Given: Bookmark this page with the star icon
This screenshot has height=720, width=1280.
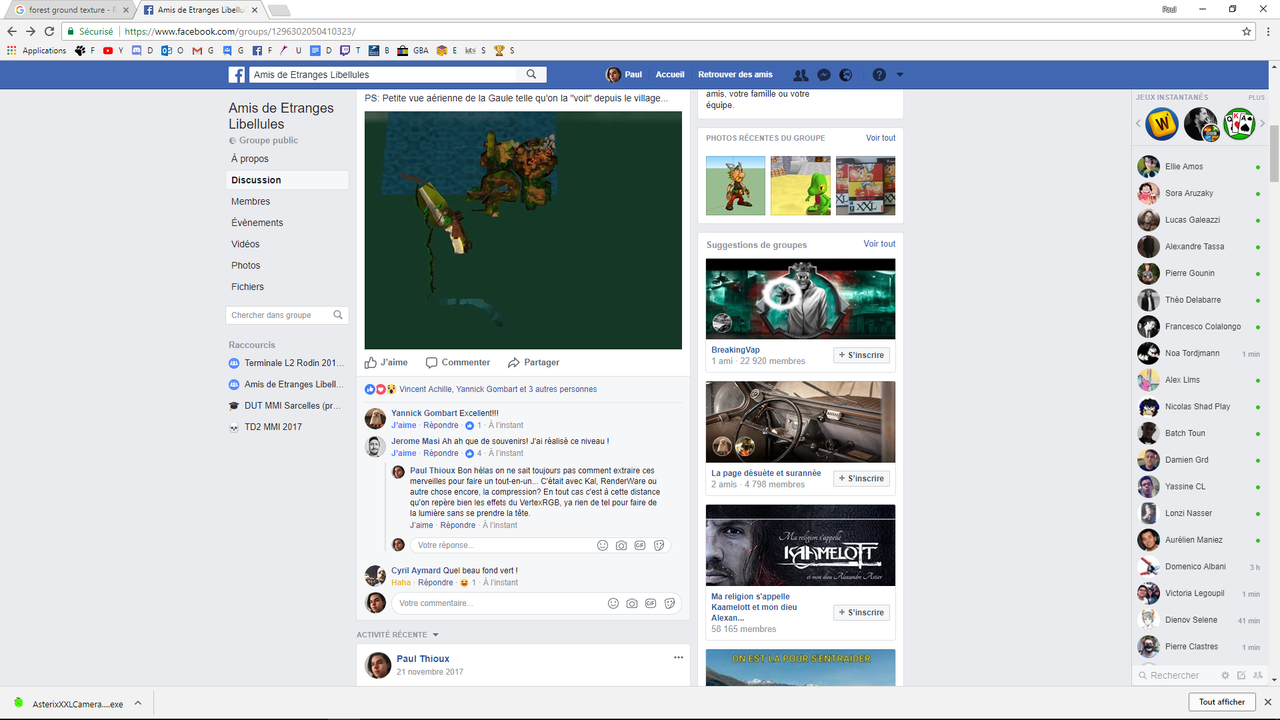Looking at the screenshot, I should (1247, 32).
